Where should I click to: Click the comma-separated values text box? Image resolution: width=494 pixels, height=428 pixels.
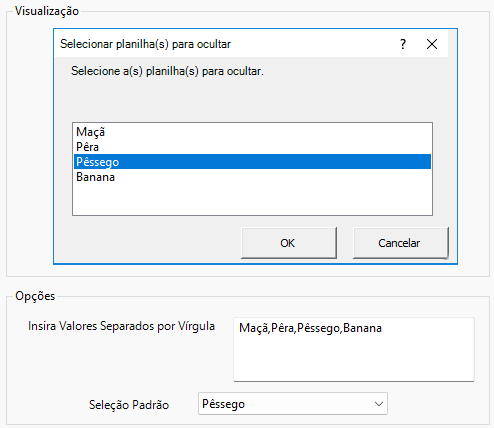click(x=354, y=349)
